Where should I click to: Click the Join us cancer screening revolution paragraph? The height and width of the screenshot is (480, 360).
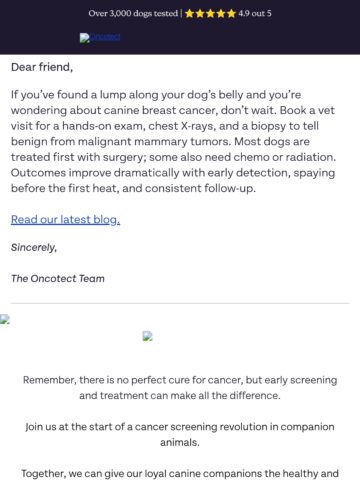180,434
